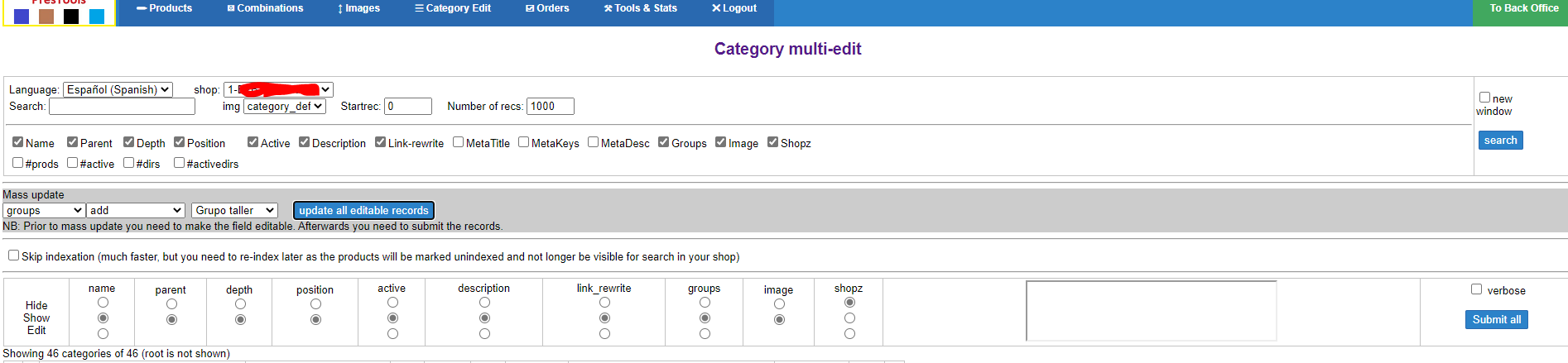Open the mass update field dropdown (groups)
1568x363 pixels.
click(44, 211)
